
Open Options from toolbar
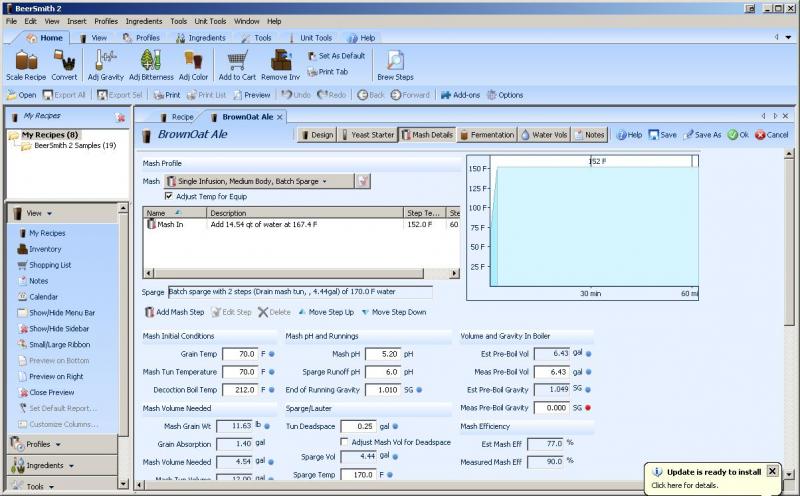[505, 95]
